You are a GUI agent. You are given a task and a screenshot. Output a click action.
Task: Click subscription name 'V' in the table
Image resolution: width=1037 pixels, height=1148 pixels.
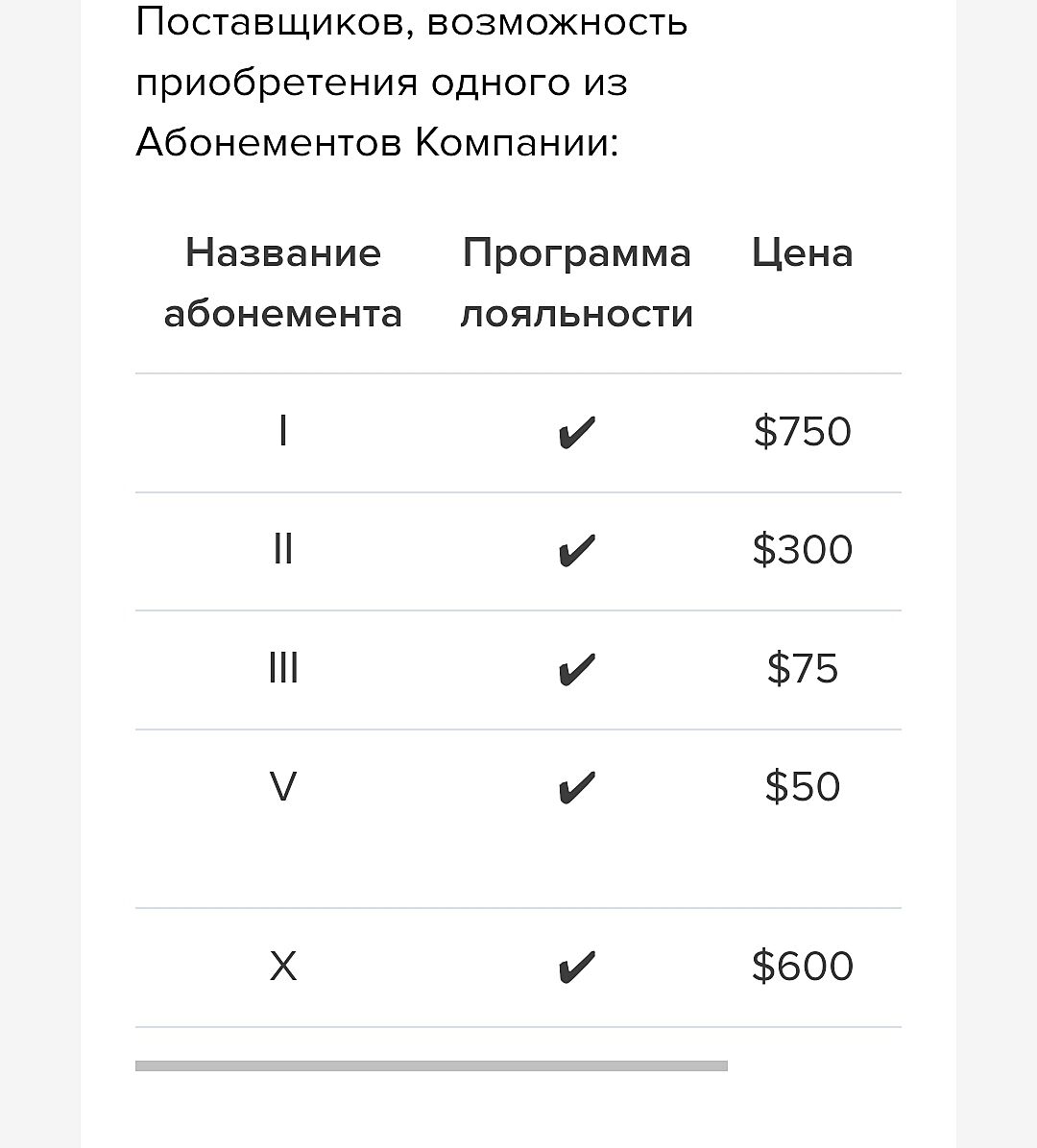(283, 787)
